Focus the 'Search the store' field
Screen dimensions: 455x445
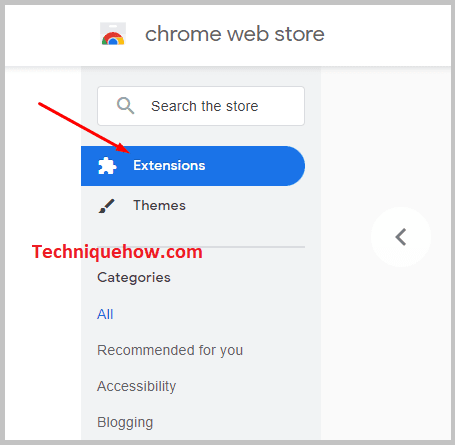pyautogui.click(x=201, y=106)
